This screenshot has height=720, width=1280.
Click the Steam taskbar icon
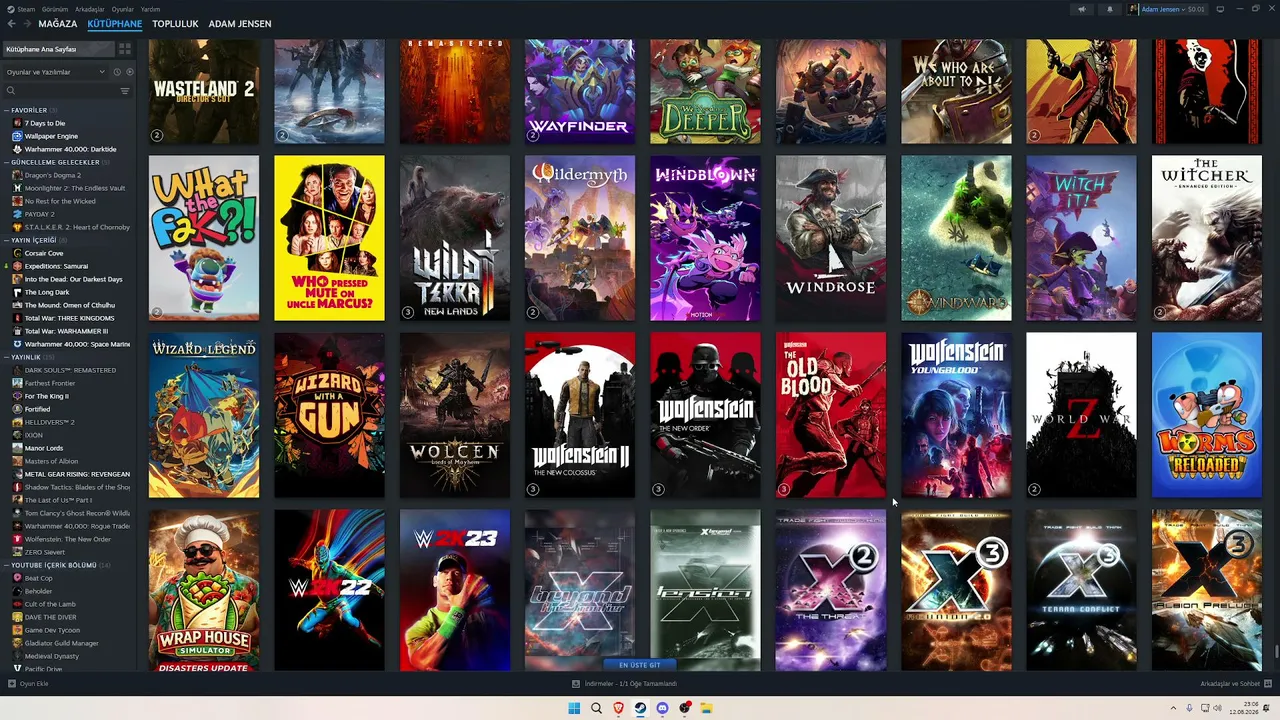640,708
